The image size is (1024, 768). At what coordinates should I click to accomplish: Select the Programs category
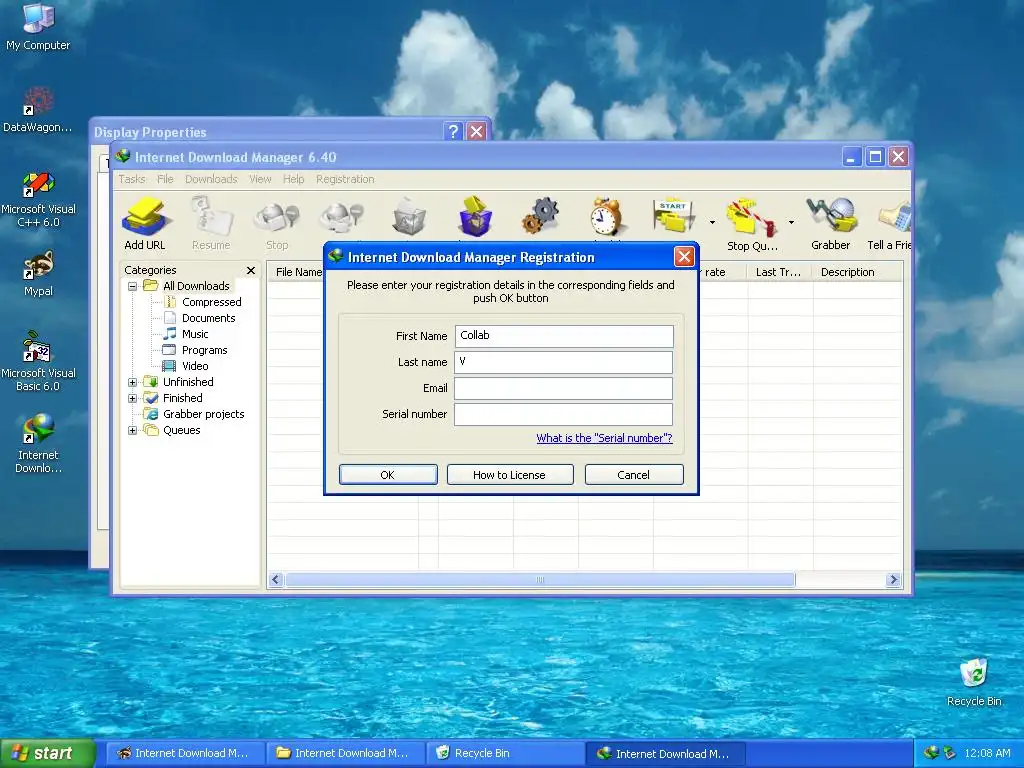(x=204, y=350)
